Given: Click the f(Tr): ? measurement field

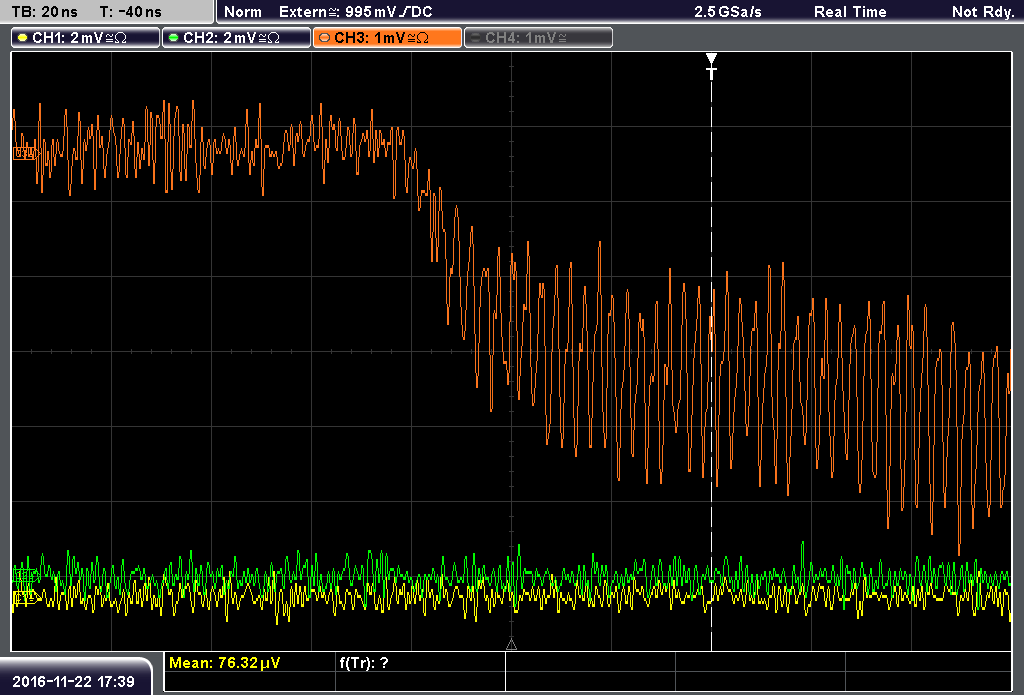Looking at the screenshot, I should [x=364, y=663].
